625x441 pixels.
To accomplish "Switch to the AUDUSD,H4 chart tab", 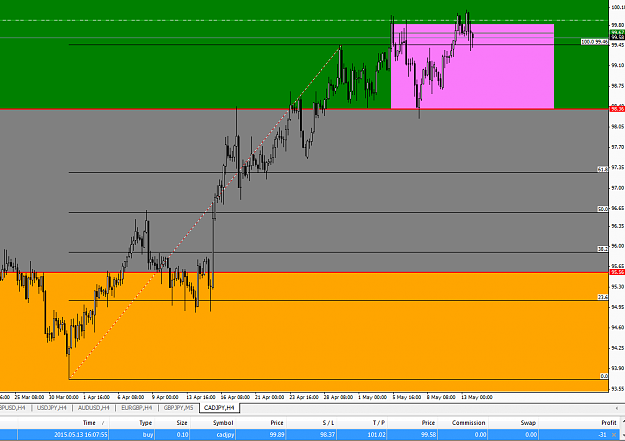I will pyautogui.click(x=93, y=408).
